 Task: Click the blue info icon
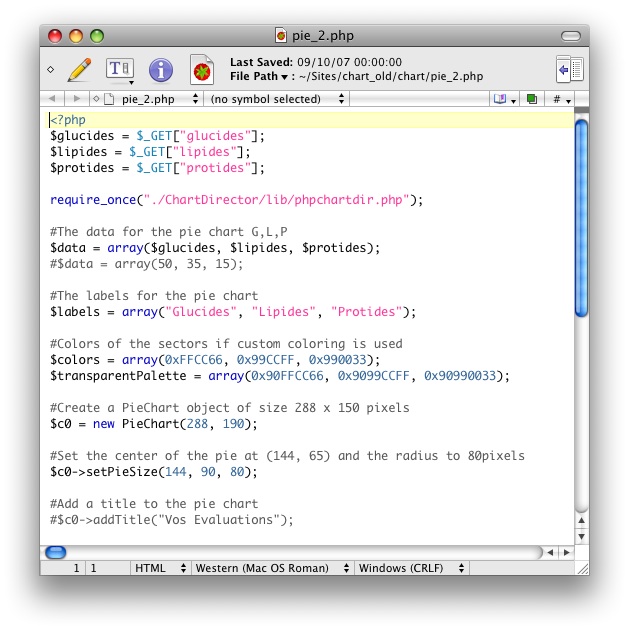coord(161,70)
